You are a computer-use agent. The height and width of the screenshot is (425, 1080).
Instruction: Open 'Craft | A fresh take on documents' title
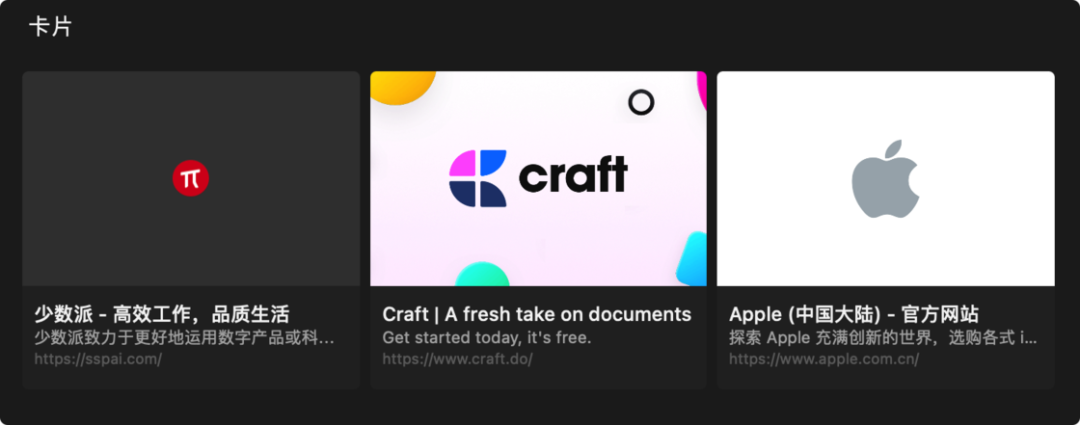[x=537, y=315]
